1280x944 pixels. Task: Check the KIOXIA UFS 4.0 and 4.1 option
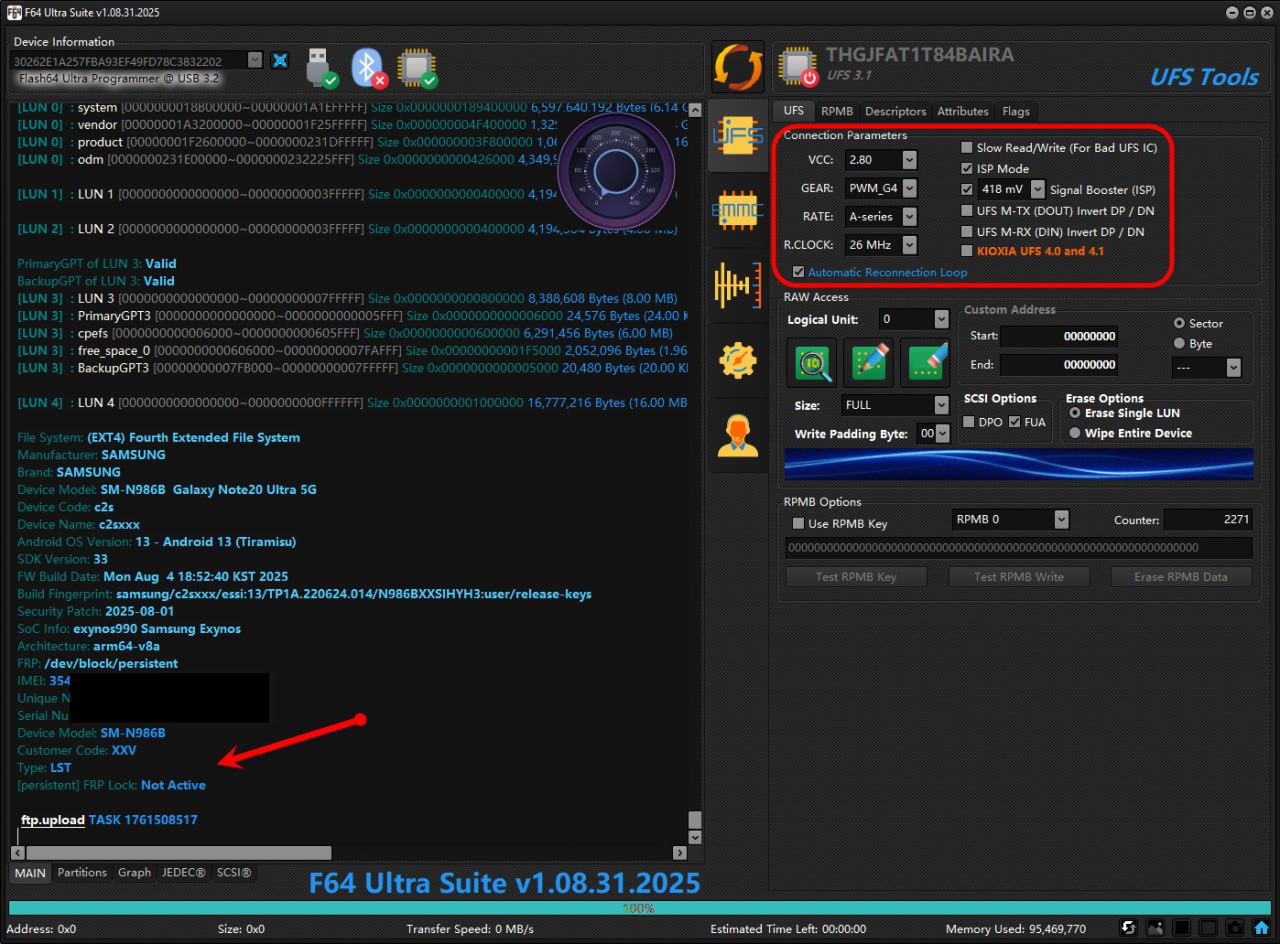click(x=967, y=252)
